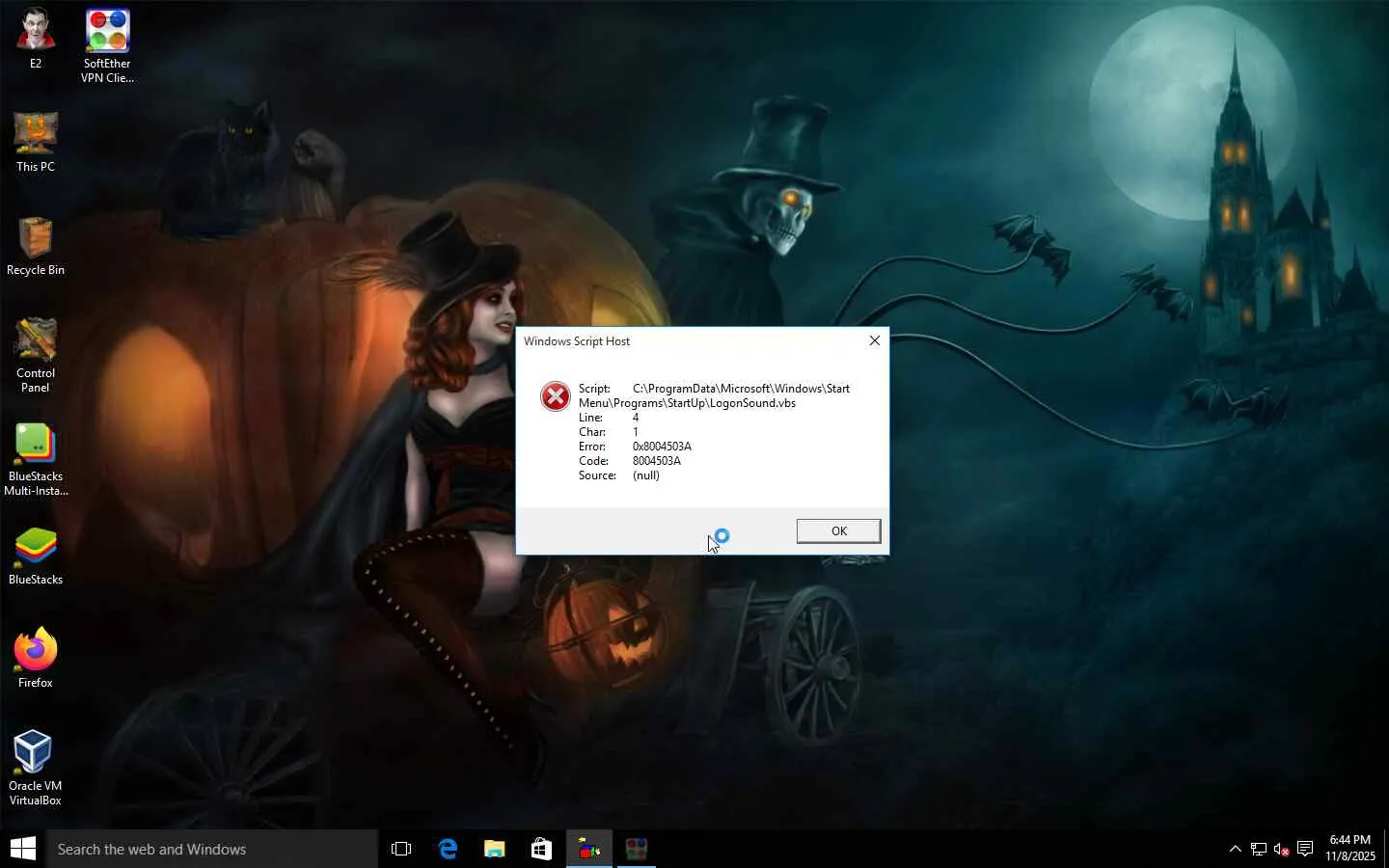Image resolution: width=1389 pixels, height=868 pixels.
Task: Select the Firefox desktop shortcut
Action: click(36, 658)
